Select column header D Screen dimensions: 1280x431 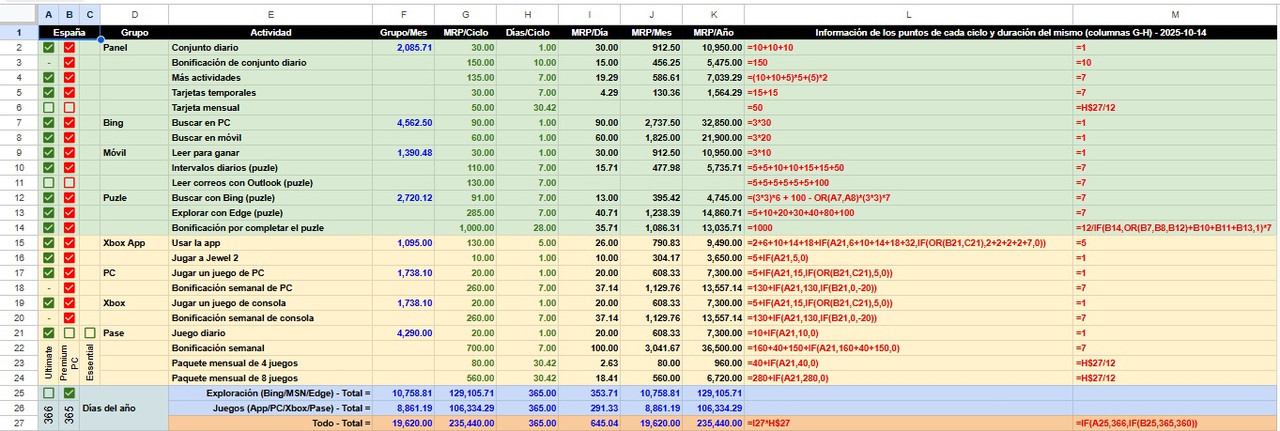pos(134,14)
